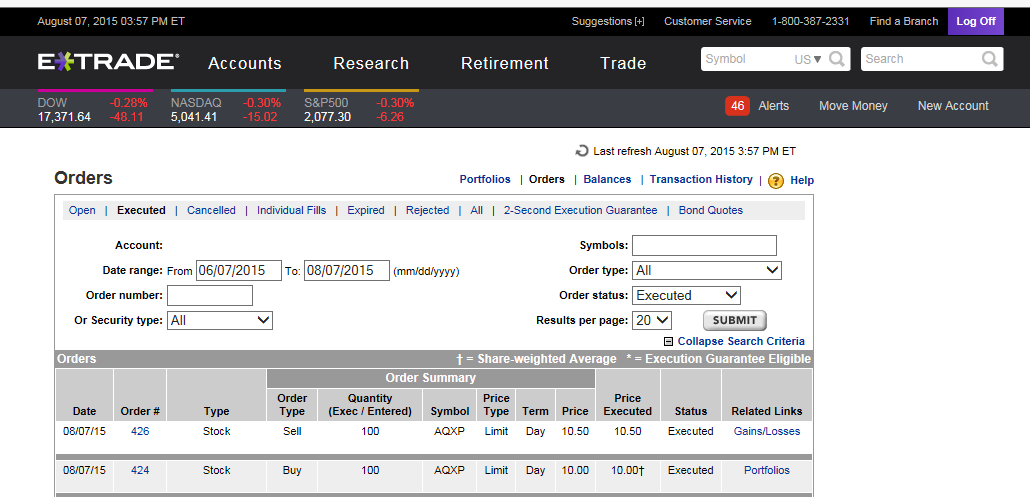
Task: Click the site search magnifier icon
Action: [x=990, y=59]
